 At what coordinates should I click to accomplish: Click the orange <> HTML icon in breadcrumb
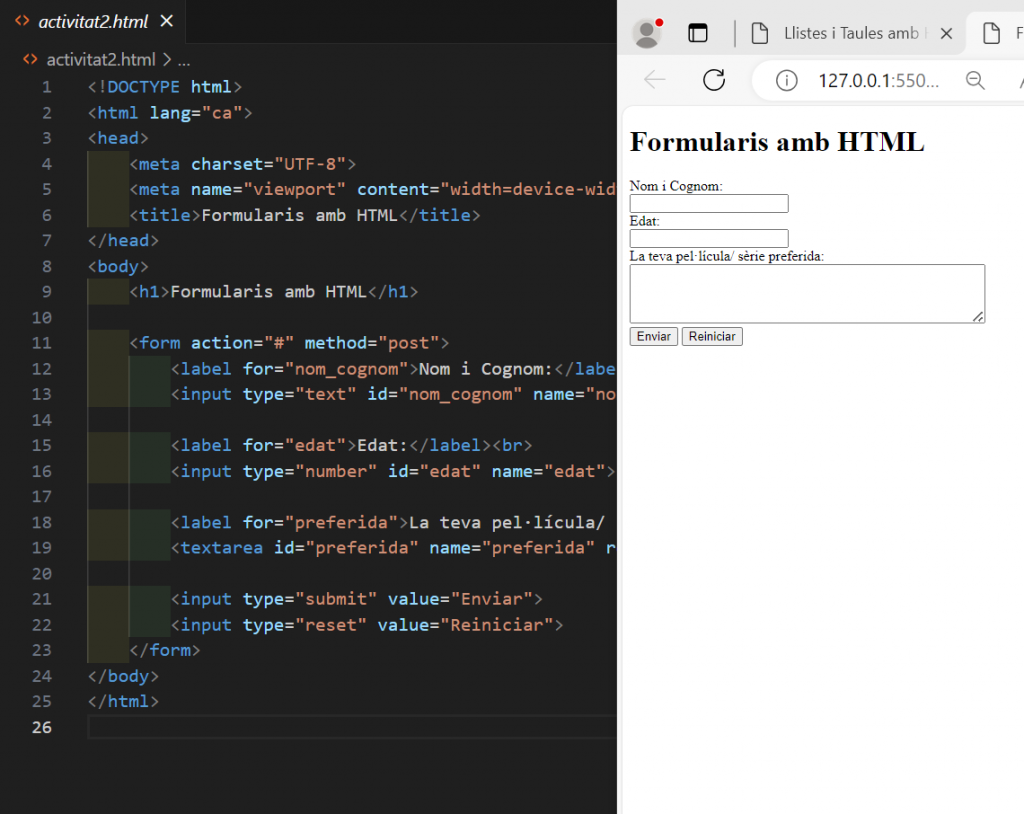pos(29,59)
